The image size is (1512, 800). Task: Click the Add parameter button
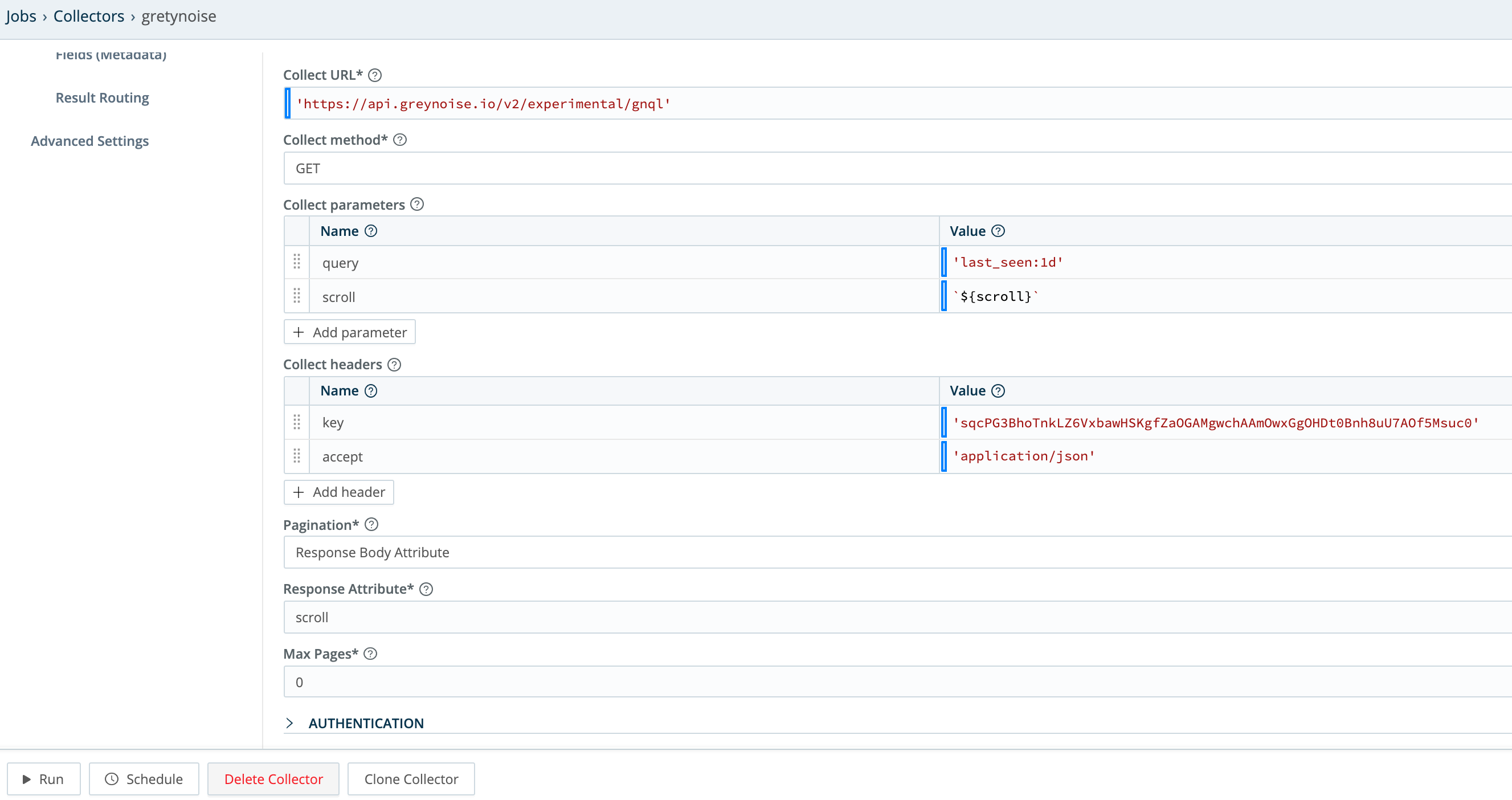(x=349, y=332)
